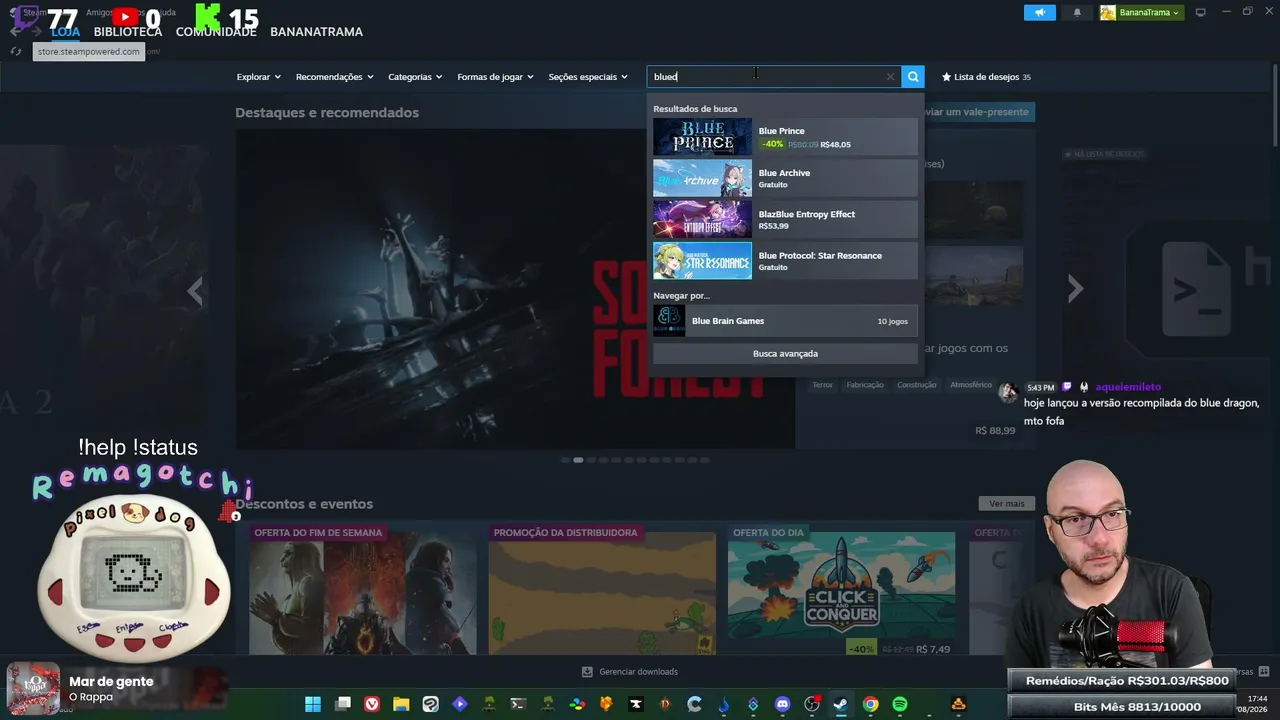Click the Construção tag
This screenshot has width=1280, height=720.
917,385
